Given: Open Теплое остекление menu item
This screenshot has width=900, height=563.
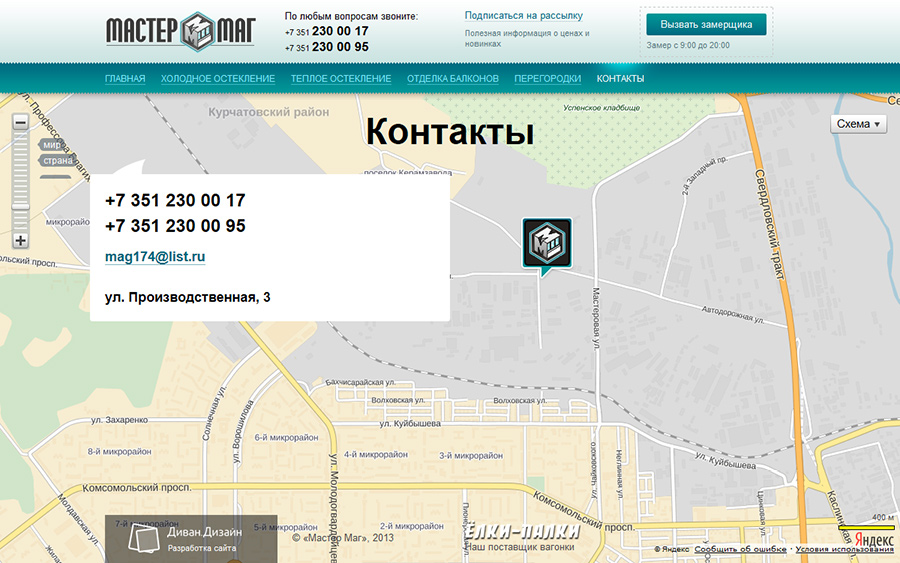Looking at the screenshot, I should click(x=341, y=79).
